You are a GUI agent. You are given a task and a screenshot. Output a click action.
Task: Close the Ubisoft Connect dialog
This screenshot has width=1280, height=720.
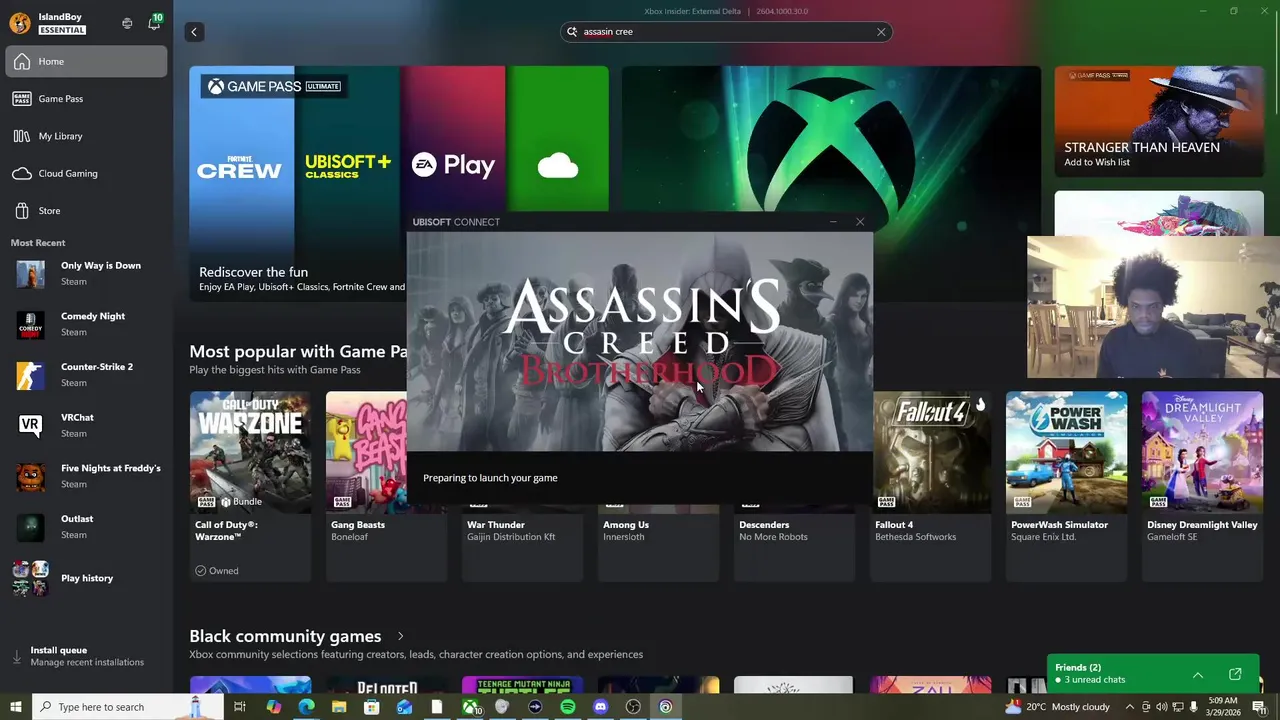tap(860, 222)
